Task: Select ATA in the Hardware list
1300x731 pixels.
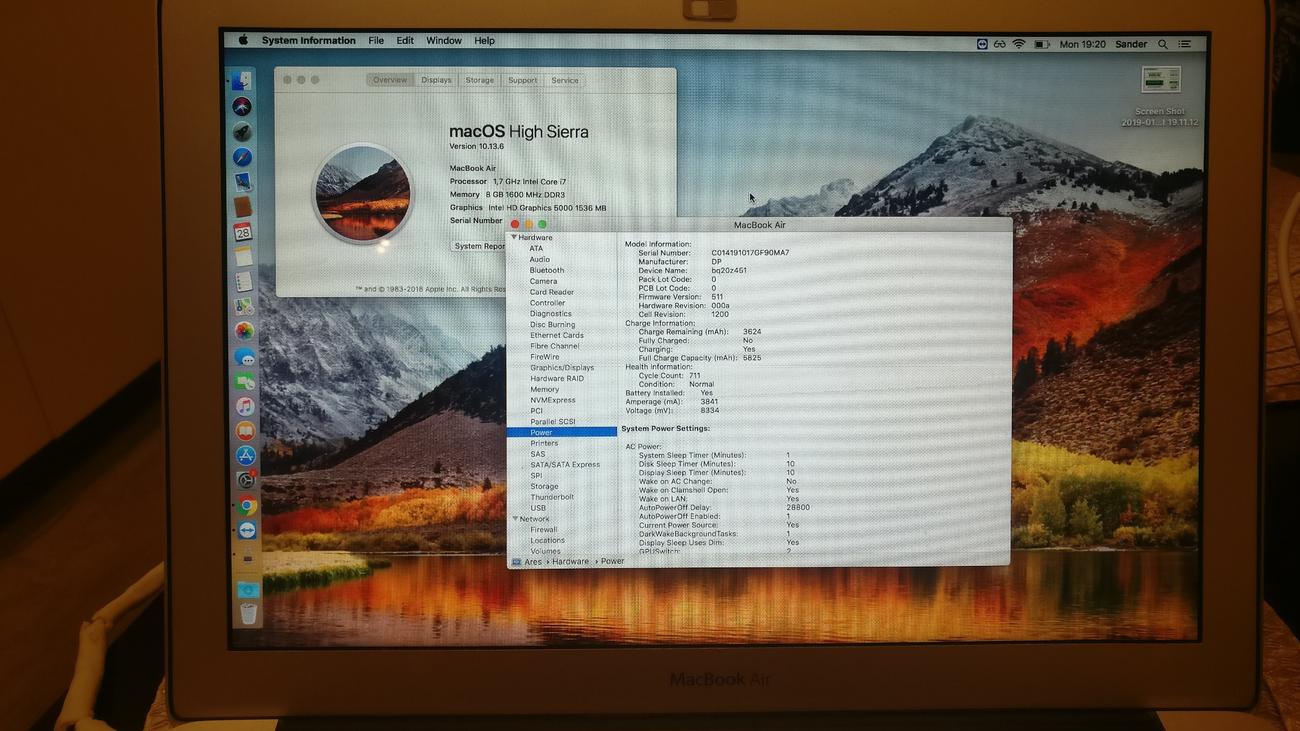Action: click(x=536, y=248)
